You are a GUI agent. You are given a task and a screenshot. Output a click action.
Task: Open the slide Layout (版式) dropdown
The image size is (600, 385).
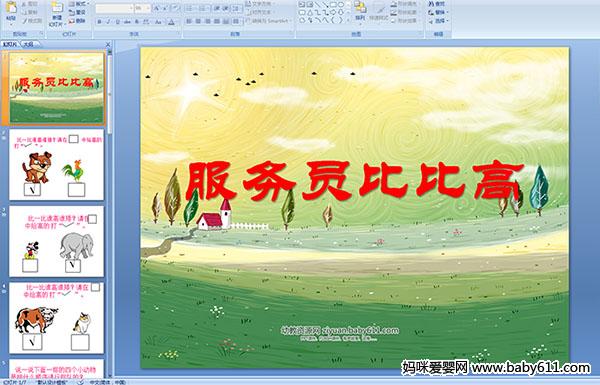(79, 4)
